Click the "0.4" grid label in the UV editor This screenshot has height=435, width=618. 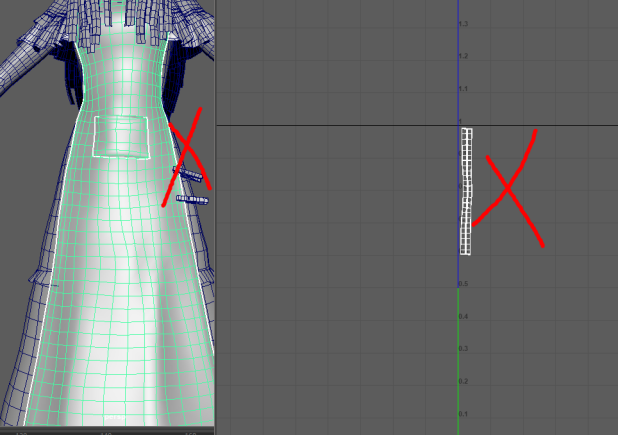point(464,316)
